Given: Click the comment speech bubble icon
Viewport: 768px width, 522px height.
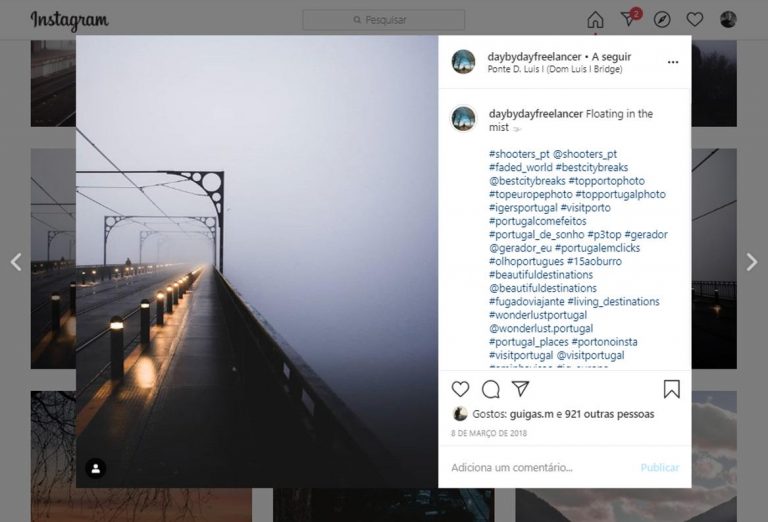Looking at the screenshot, I should (x=491, y=389).
